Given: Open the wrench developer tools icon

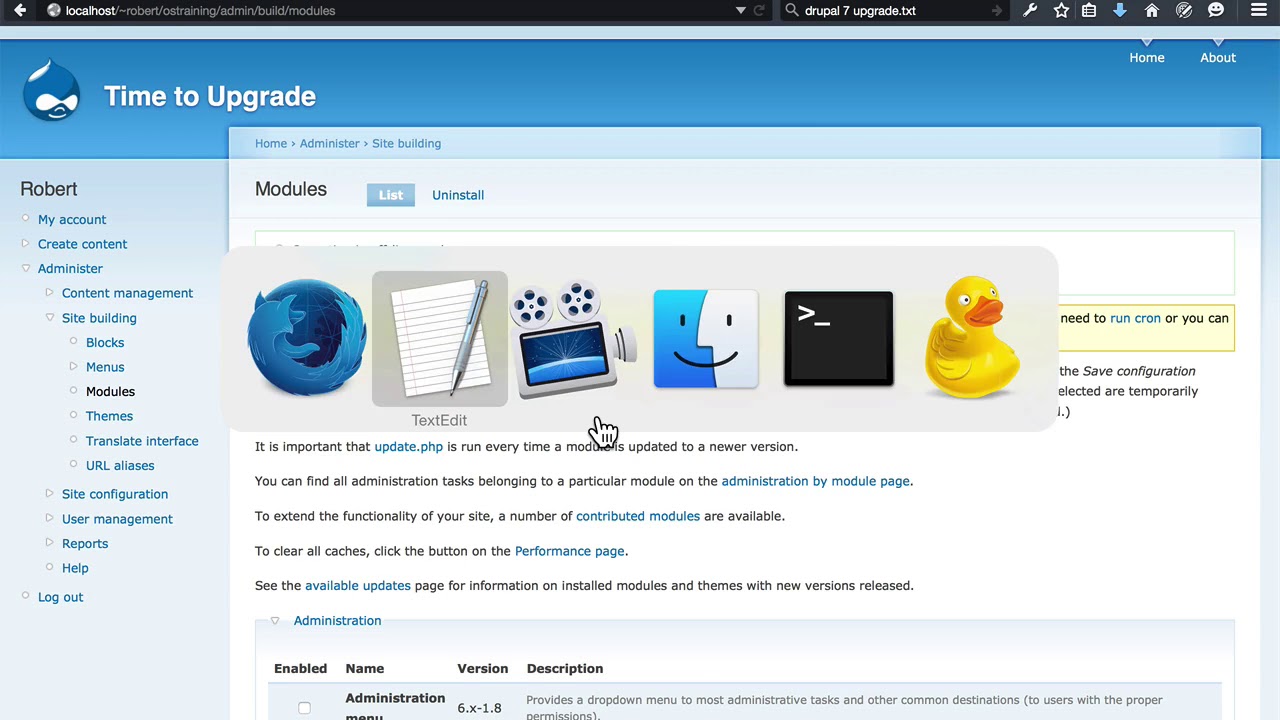Looking at the screenshot, I should point(1030,10).
